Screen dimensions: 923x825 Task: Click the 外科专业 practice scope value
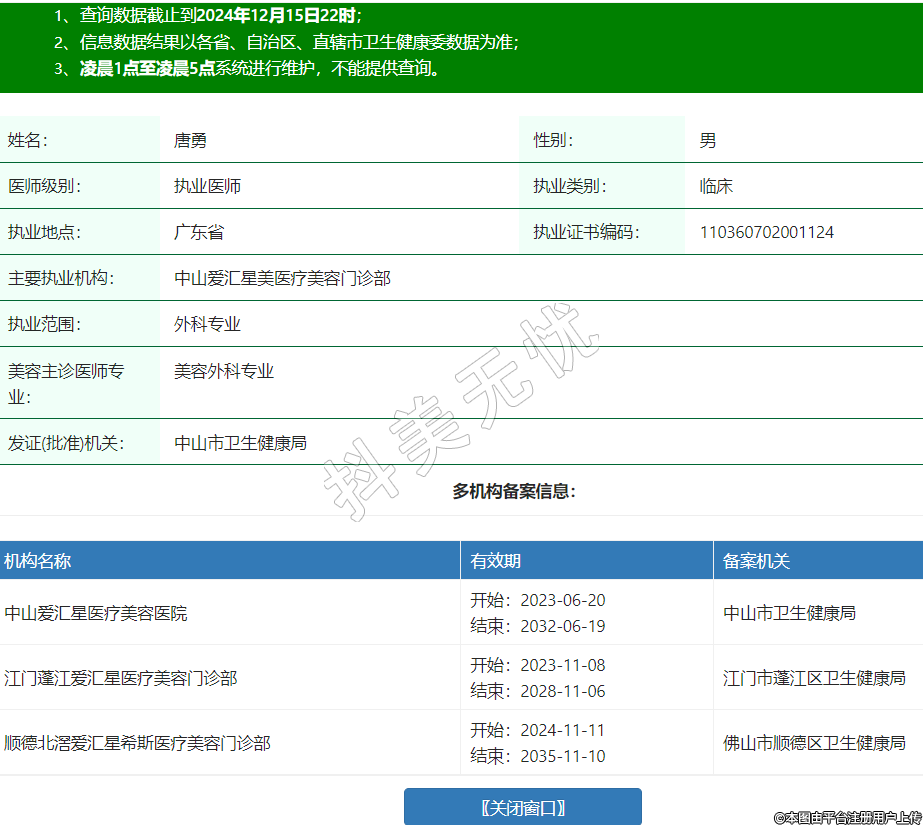pyautogui.click(x=207, y=324)
